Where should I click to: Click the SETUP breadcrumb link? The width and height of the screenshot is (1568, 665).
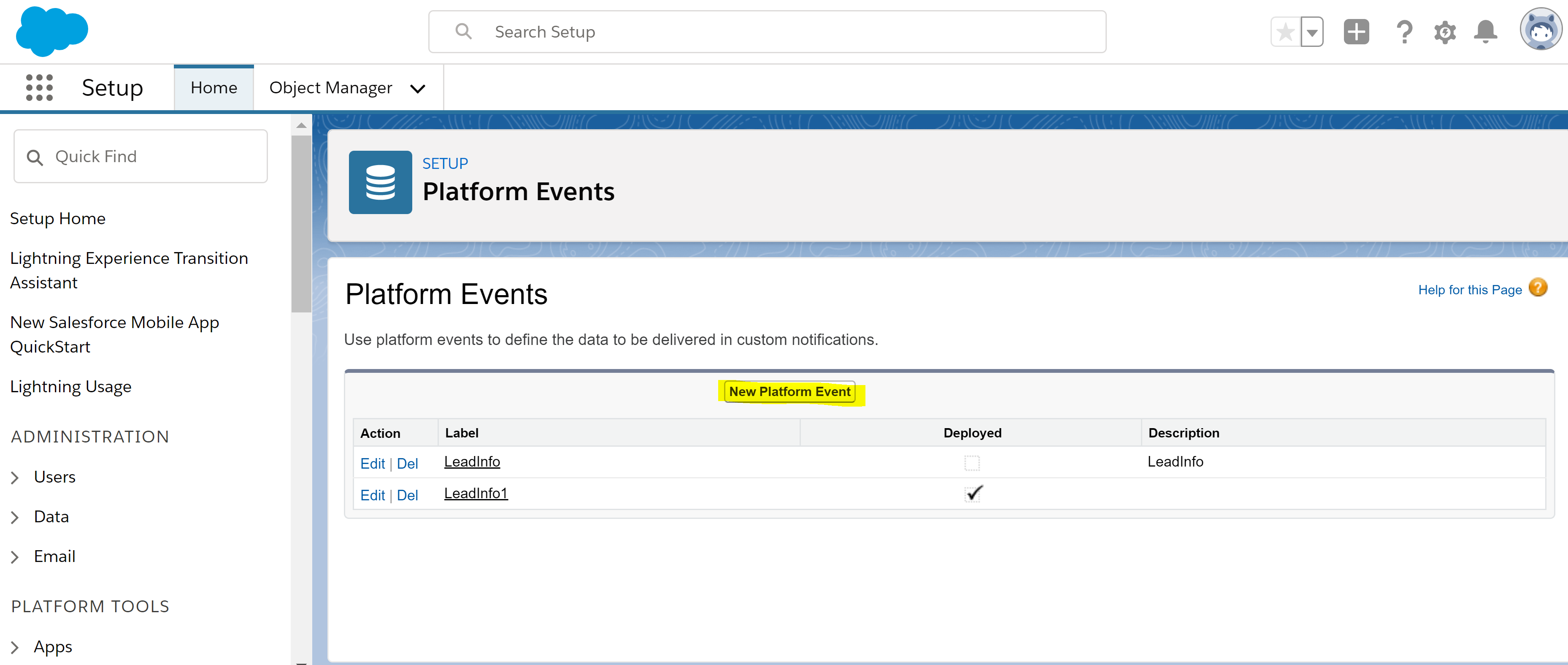pyautogui.click(x=445, y=163)
